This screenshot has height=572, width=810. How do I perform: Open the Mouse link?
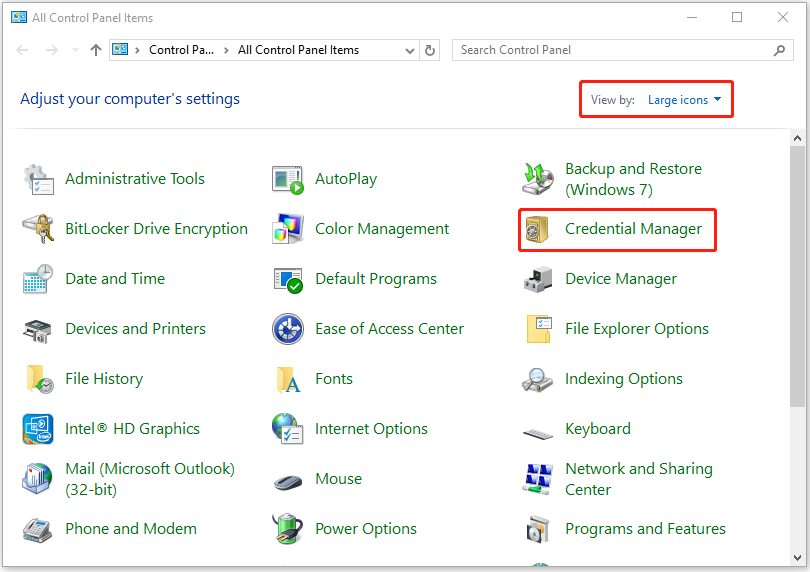pyautogui.click(x=338, y=479)
